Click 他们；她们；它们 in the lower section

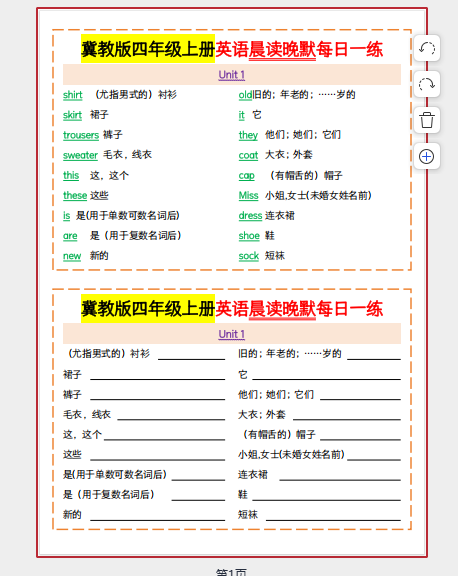pyautogui.click(x=276, y=395)
